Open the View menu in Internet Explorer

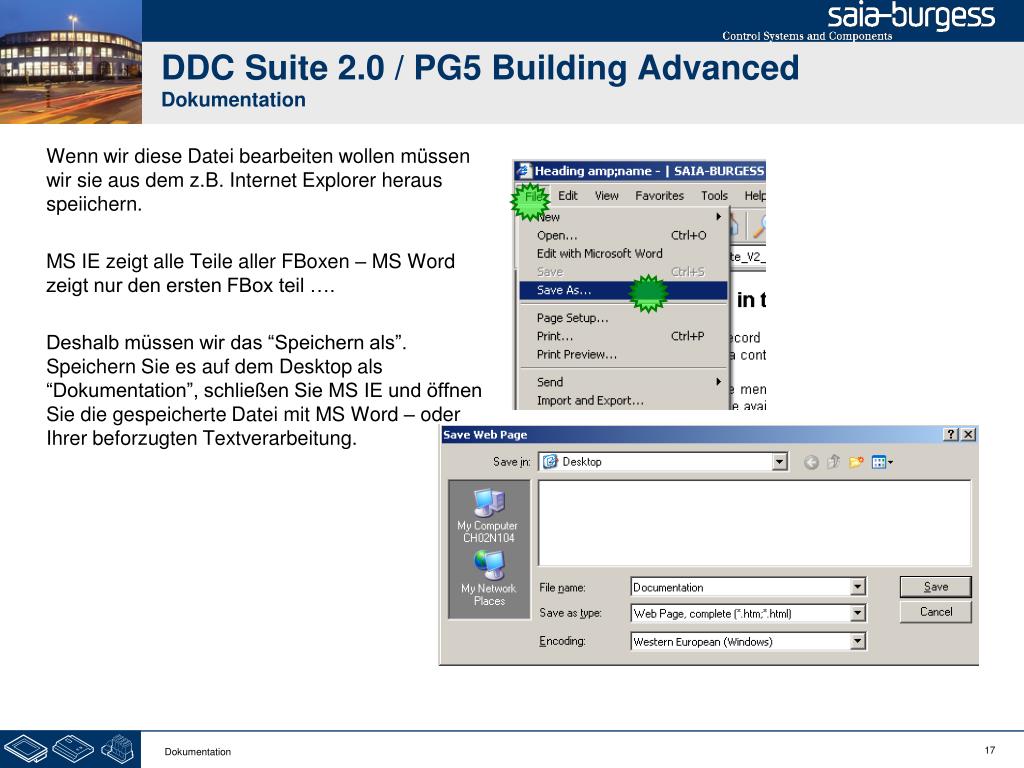607,196
